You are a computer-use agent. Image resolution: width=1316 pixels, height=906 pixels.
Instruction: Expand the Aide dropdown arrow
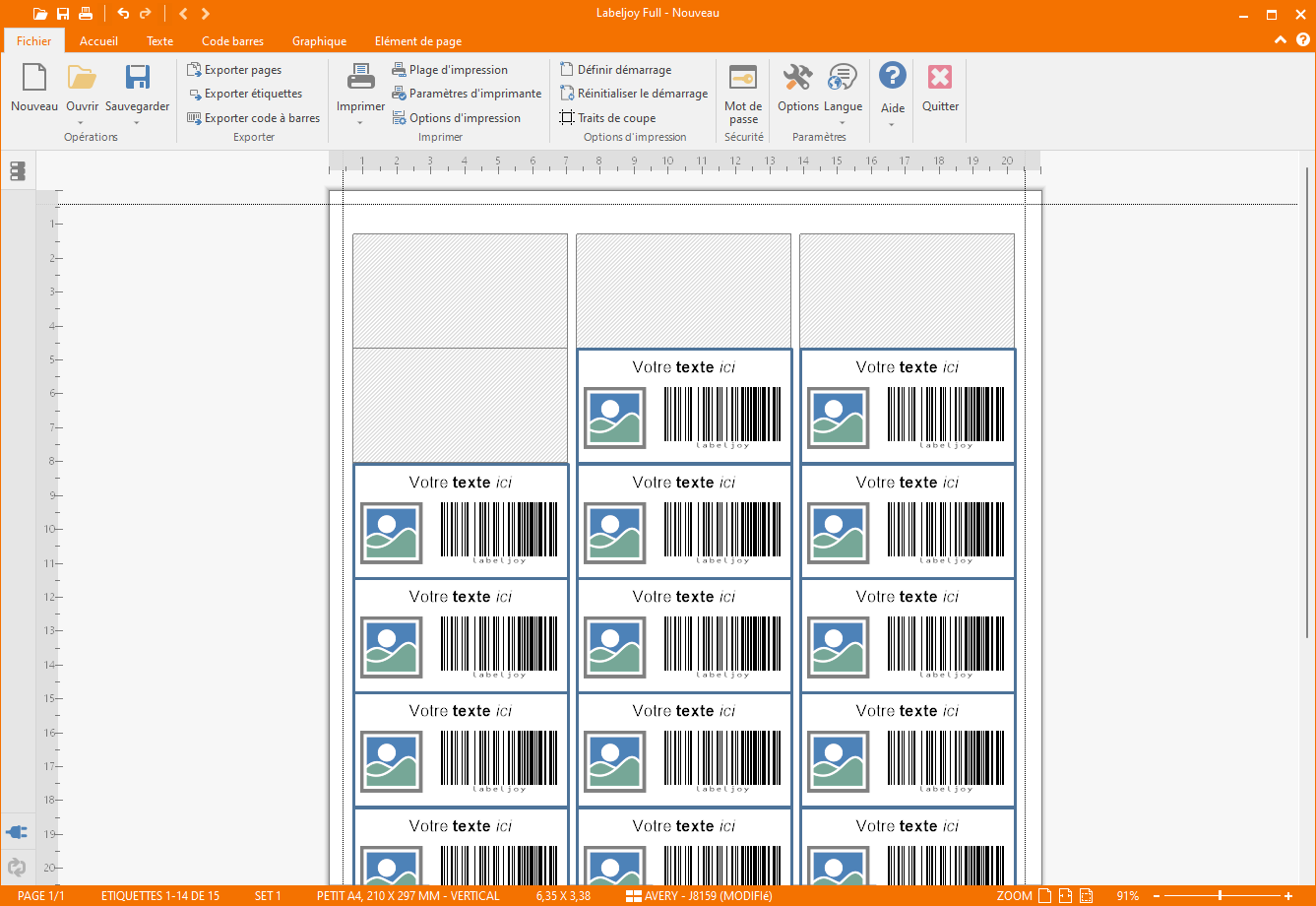pos(893,124)
